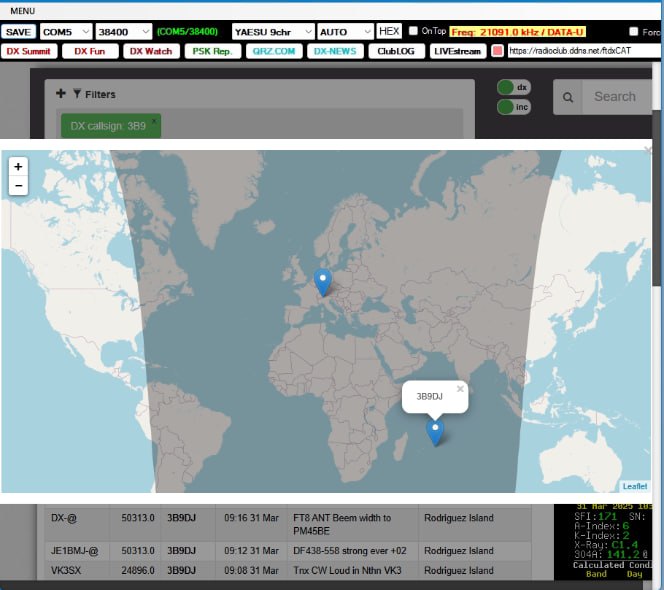Open the DX Summit tab button

tap(29, 51)
